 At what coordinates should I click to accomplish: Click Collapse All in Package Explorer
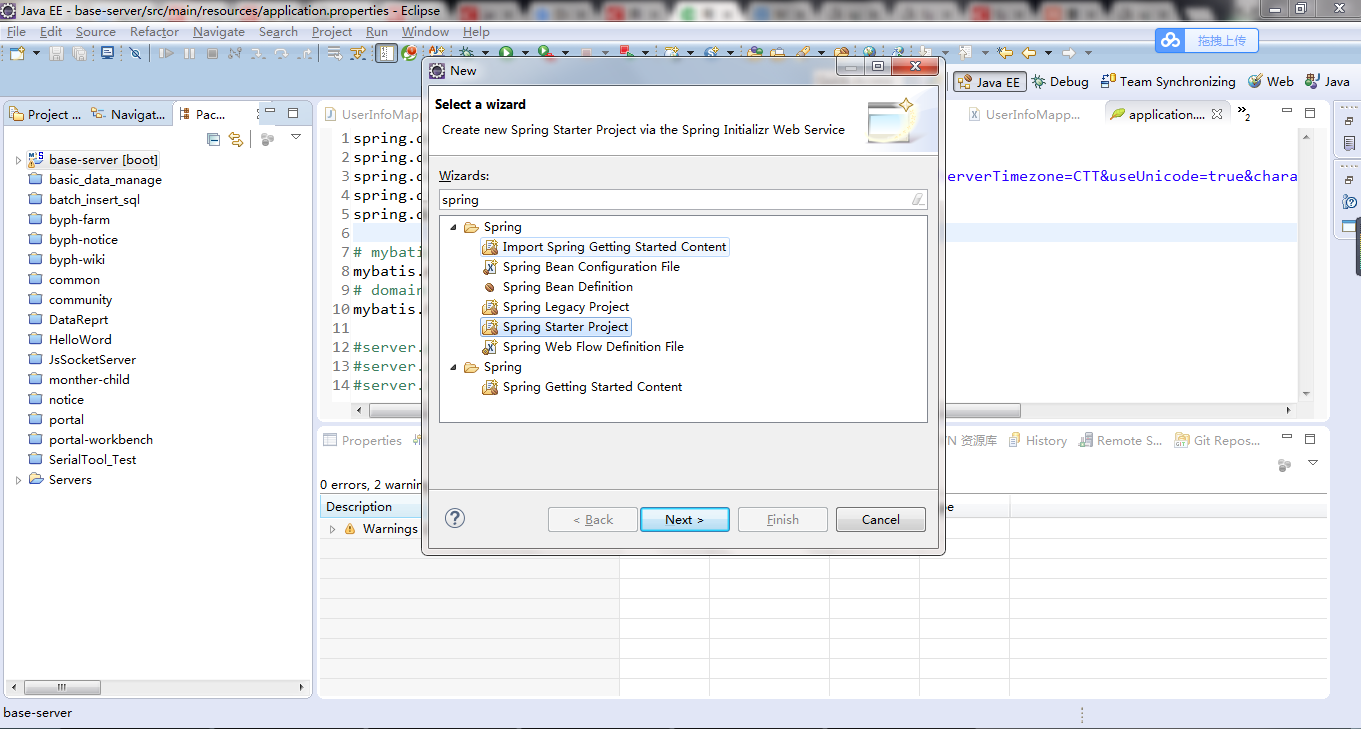click(x=213, y=139)
